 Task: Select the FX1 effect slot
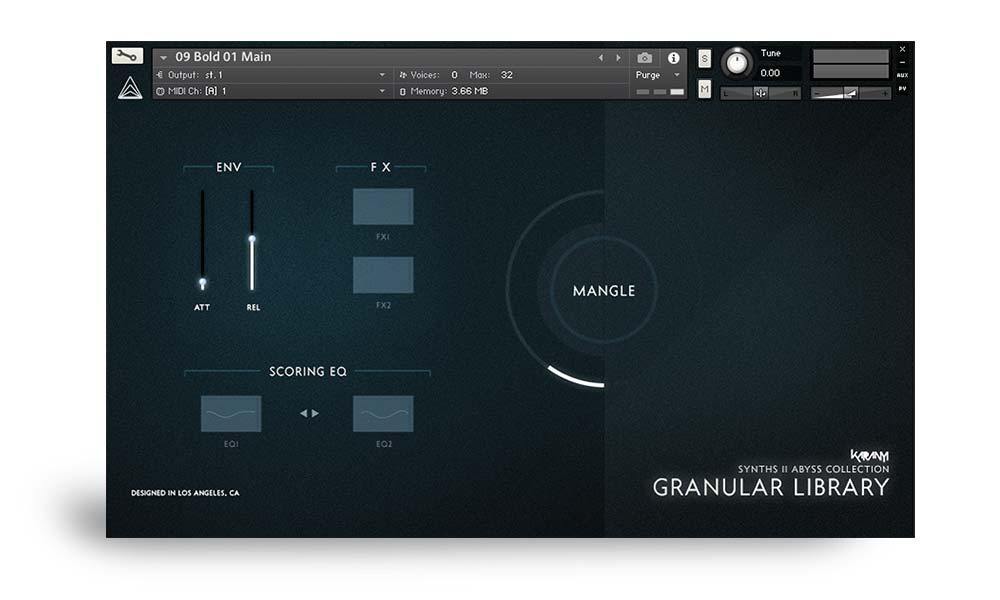(x=382, y=206)
